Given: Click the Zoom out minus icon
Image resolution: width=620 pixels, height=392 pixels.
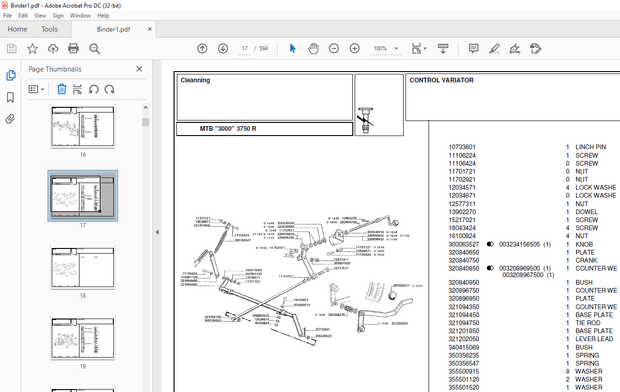Looking at the screenshot, I should point(334,49).
